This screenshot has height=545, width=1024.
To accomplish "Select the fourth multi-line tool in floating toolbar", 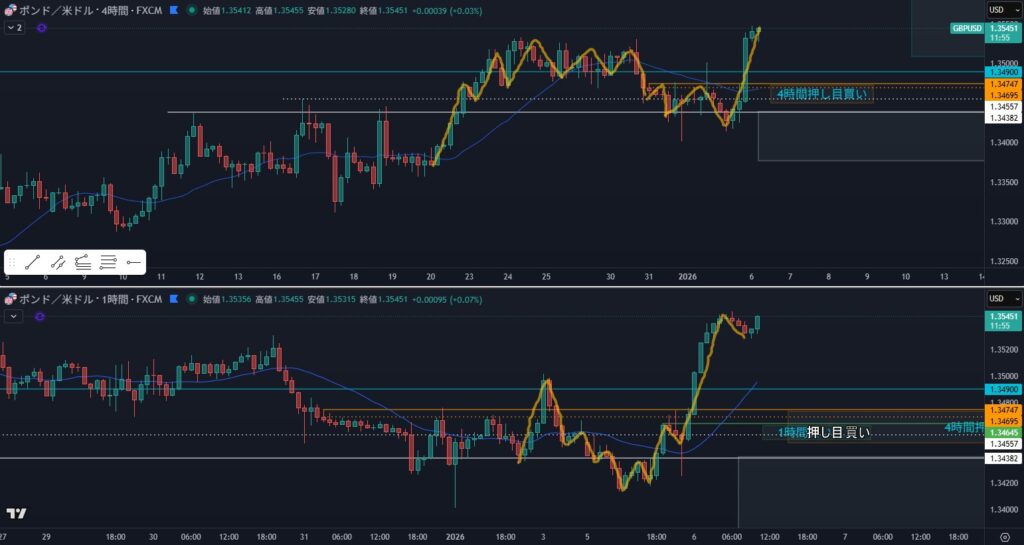I will click(108, 262).
